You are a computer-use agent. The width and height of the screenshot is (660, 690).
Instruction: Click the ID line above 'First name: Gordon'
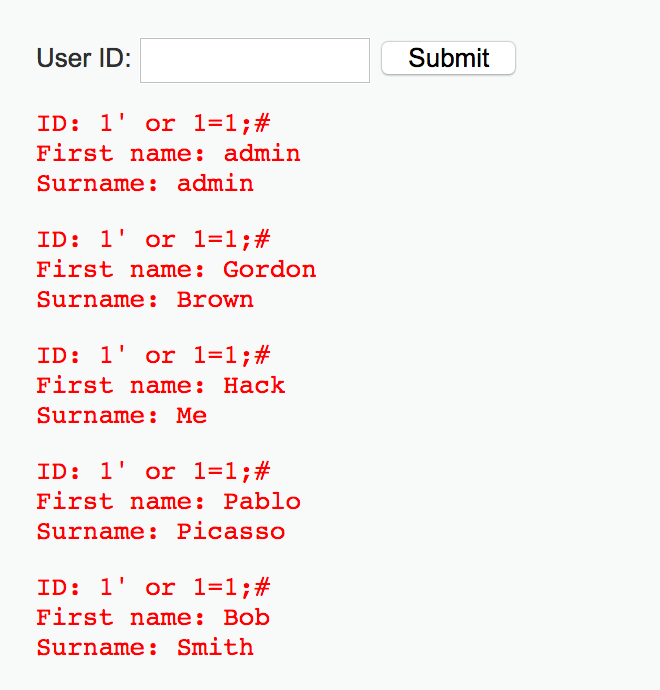point(153,240)
